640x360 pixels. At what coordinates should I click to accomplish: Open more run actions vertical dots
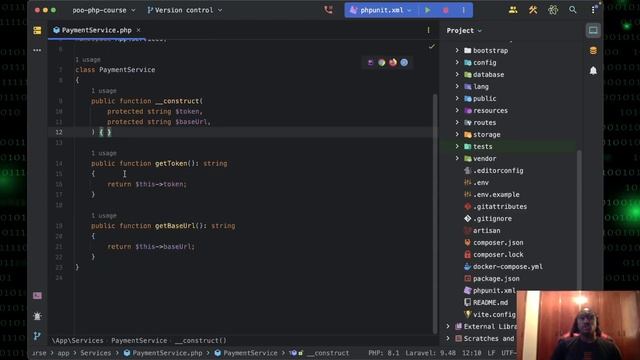pyautogui.click(x=464, y=10)
